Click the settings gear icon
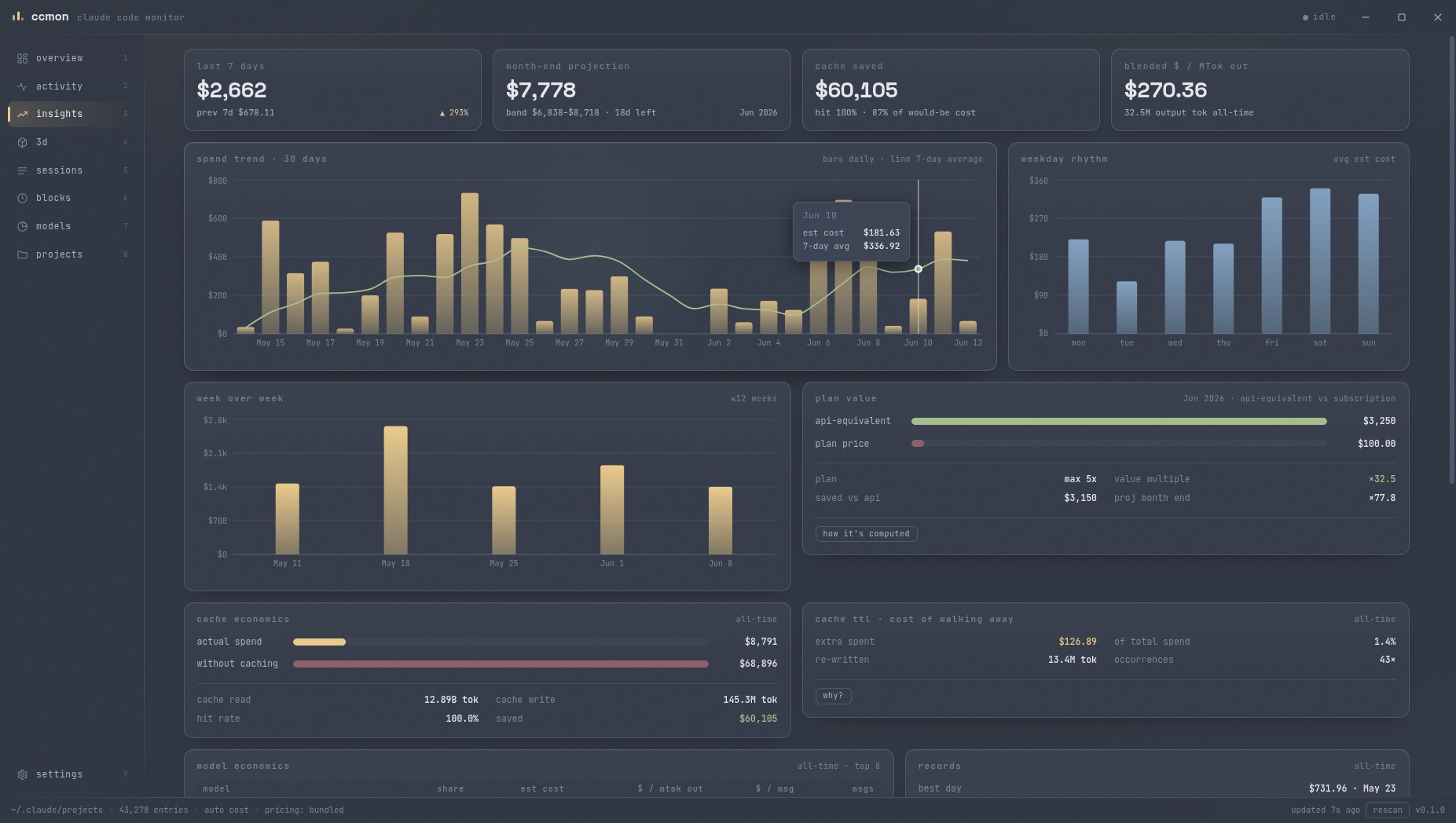Viewport: 1456px width, 823px height. click(x=22, y=774)
